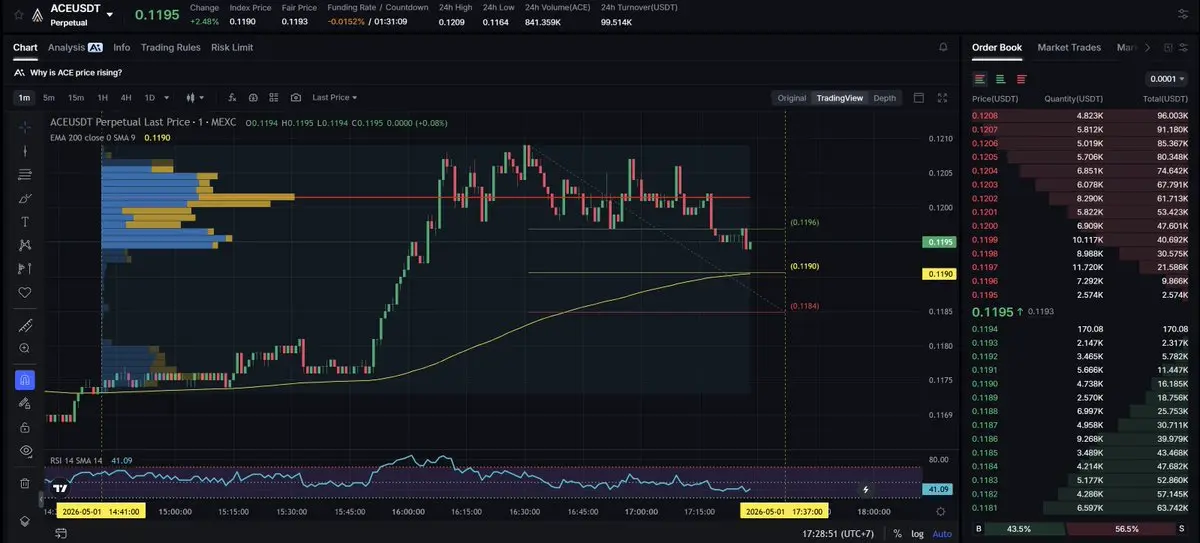Select the 4H timeframe
Screen dimensions: 1200x543
[x=126, y=97]
